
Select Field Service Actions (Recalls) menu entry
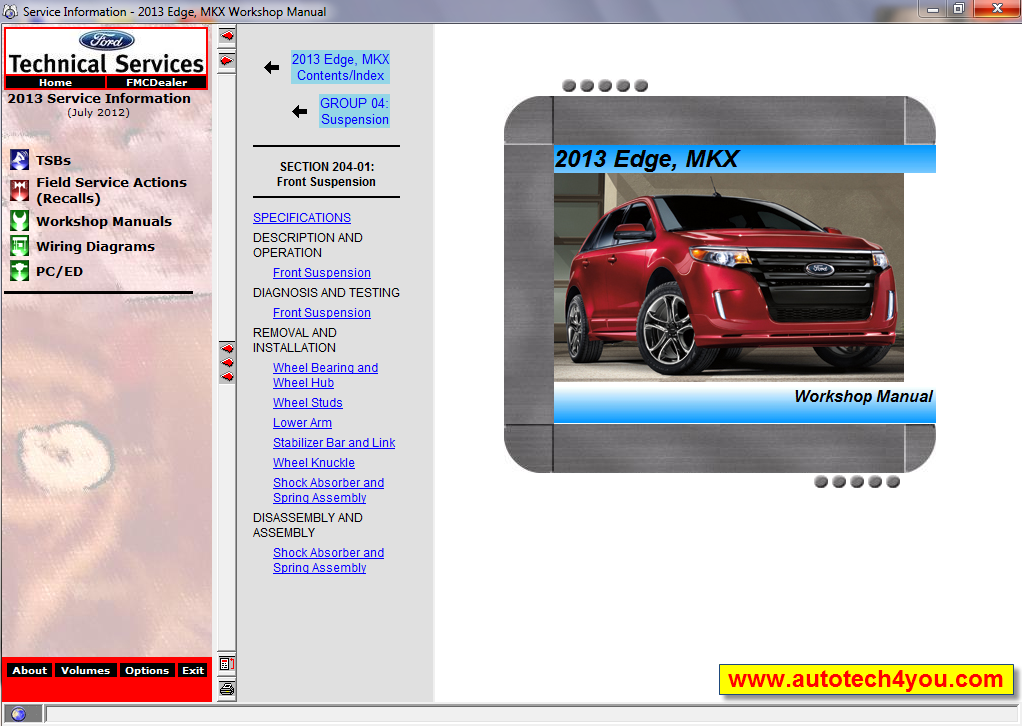click(x=111, y=190)
